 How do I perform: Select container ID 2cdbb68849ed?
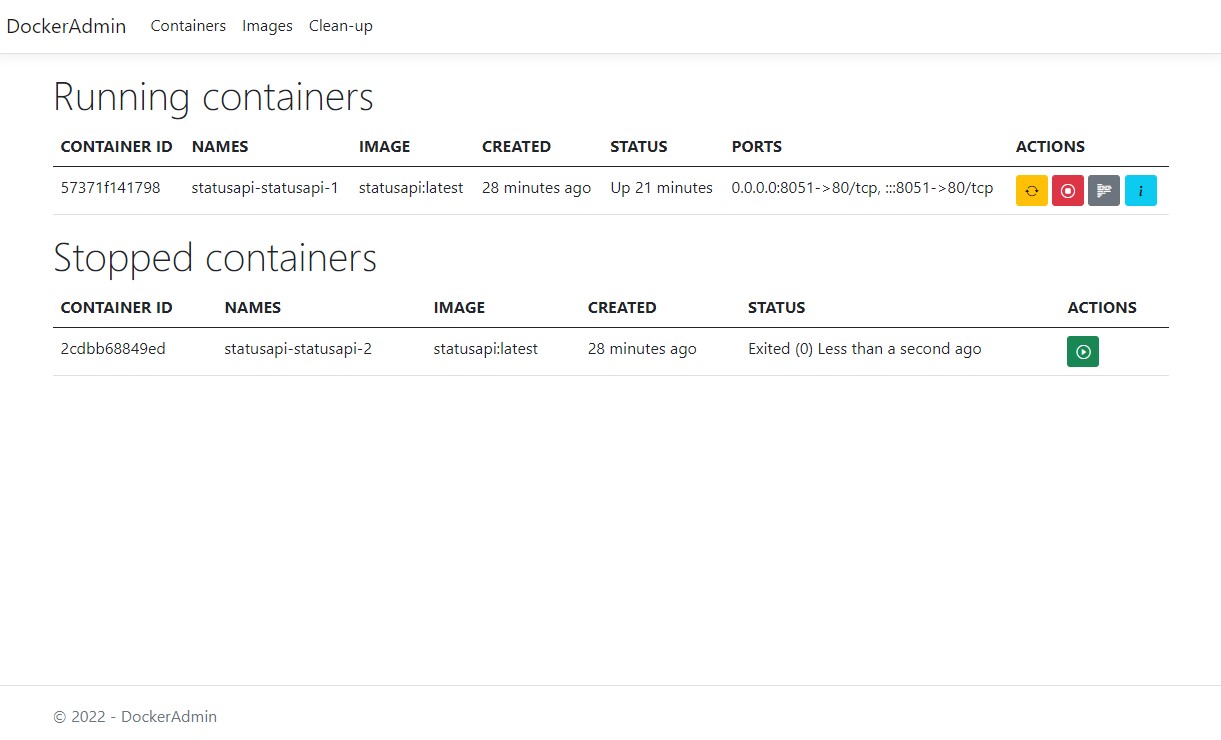point(113,349)
